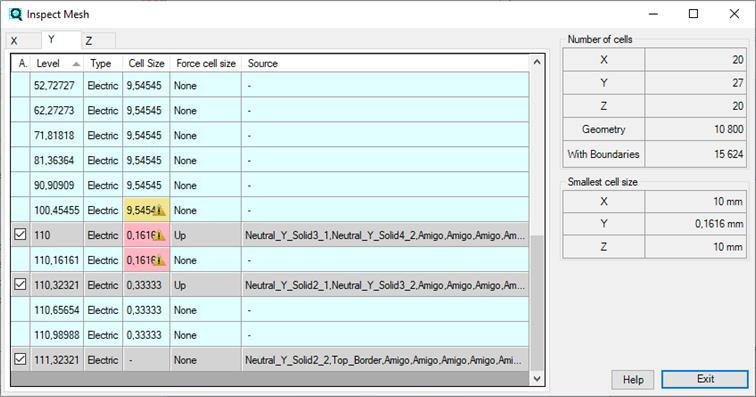Click the Exit button
Viewport: 756px width, 397px height.
(705, 379)
